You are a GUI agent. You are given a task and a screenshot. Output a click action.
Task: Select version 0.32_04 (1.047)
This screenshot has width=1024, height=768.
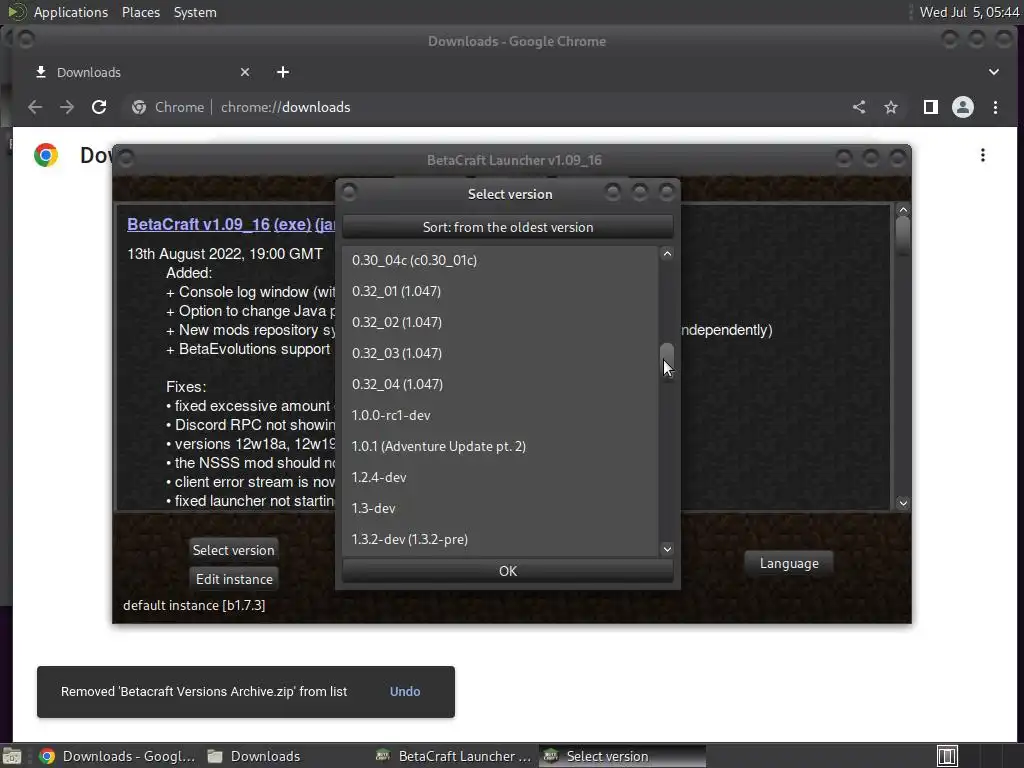[x=500, y=384]
